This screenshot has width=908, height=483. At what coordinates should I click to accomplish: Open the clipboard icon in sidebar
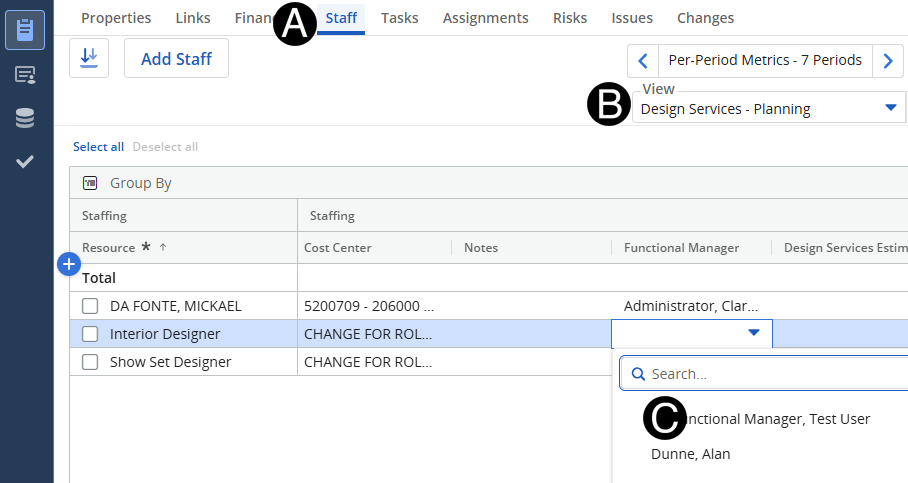tap(25, 30)
